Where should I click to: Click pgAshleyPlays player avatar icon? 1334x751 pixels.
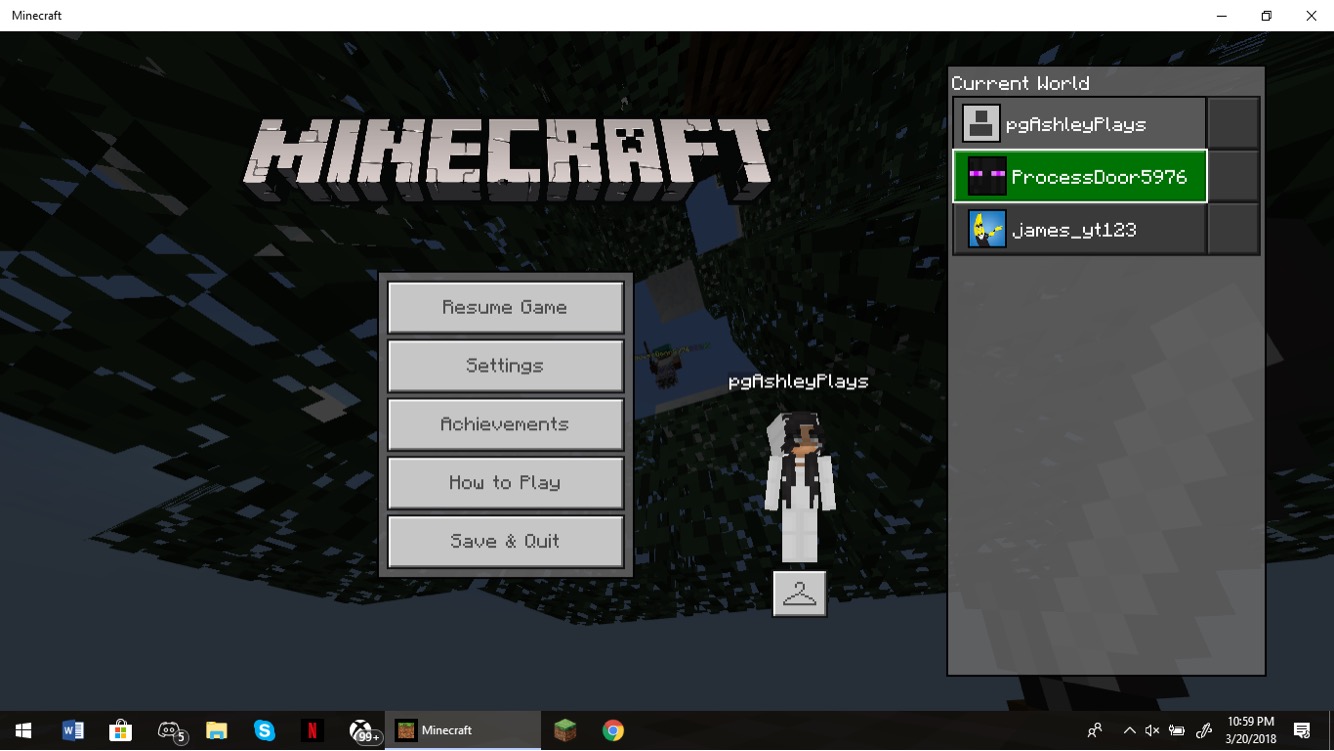(x=981, y=124)
